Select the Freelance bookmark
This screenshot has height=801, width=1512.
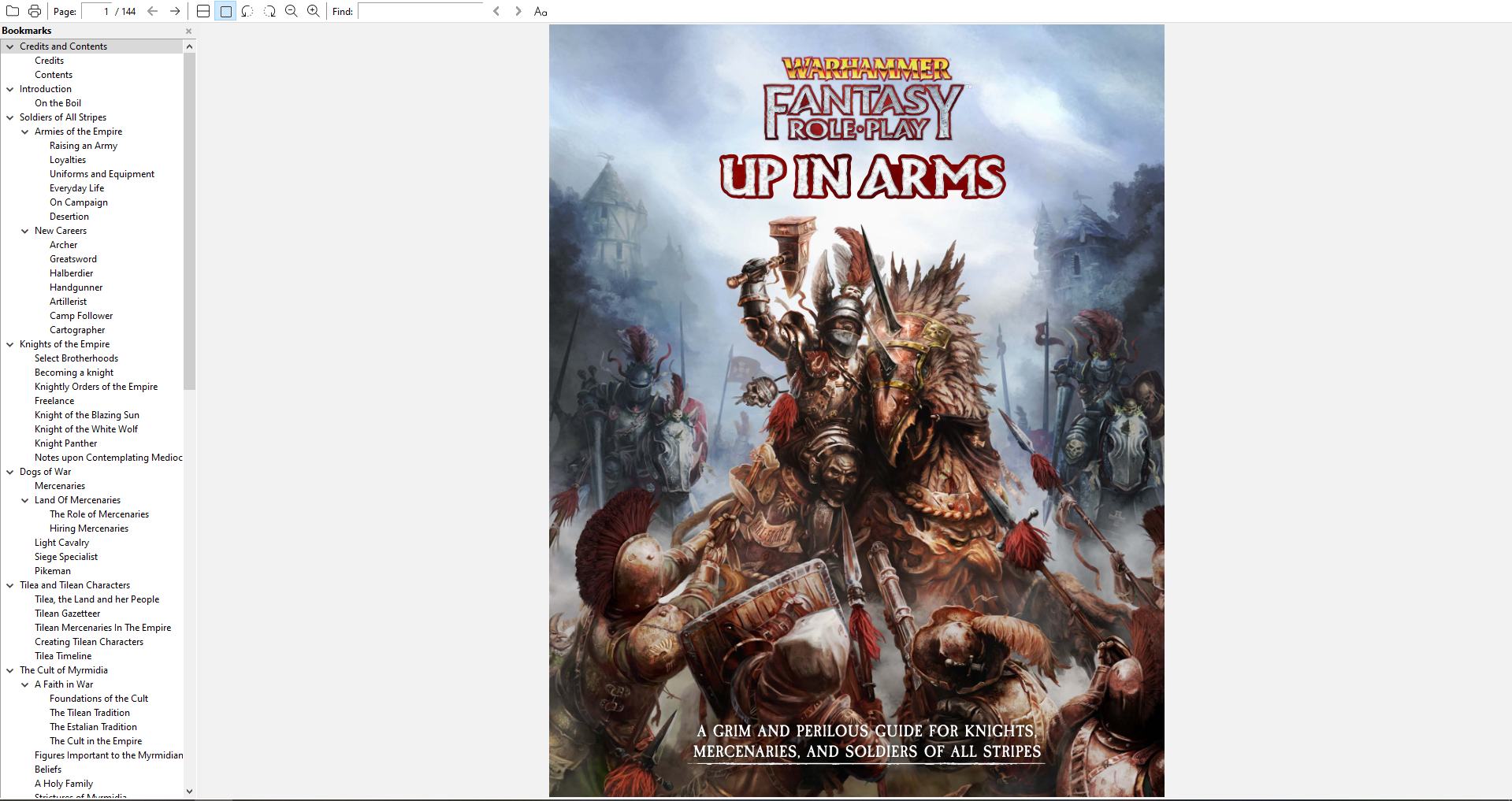[54, 401]
